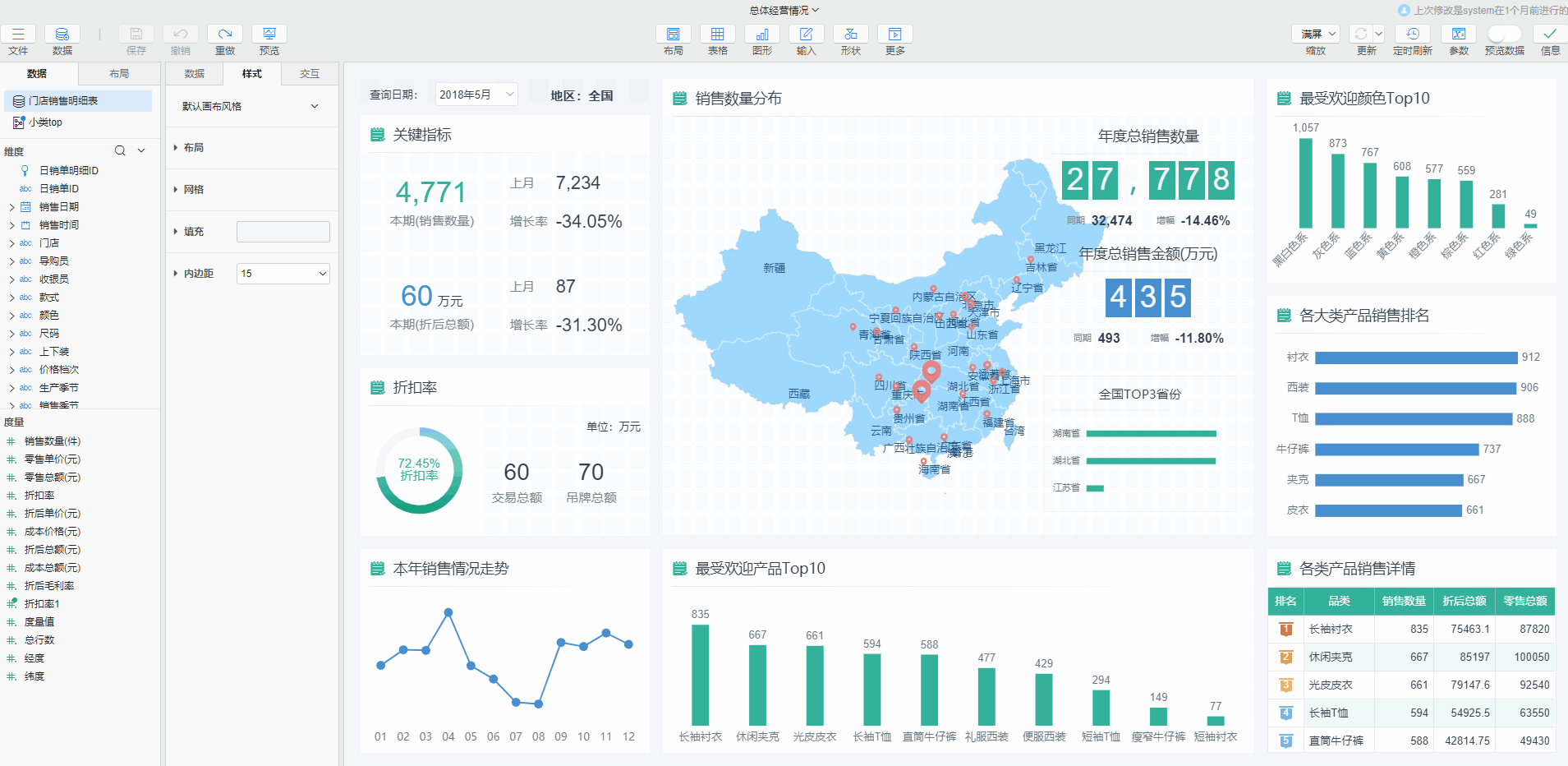The width and height of the screenshot is (1568, 766).
Task: Click the 填充 color swatch box
Action: pyautogui.click(x=283, y=232)
